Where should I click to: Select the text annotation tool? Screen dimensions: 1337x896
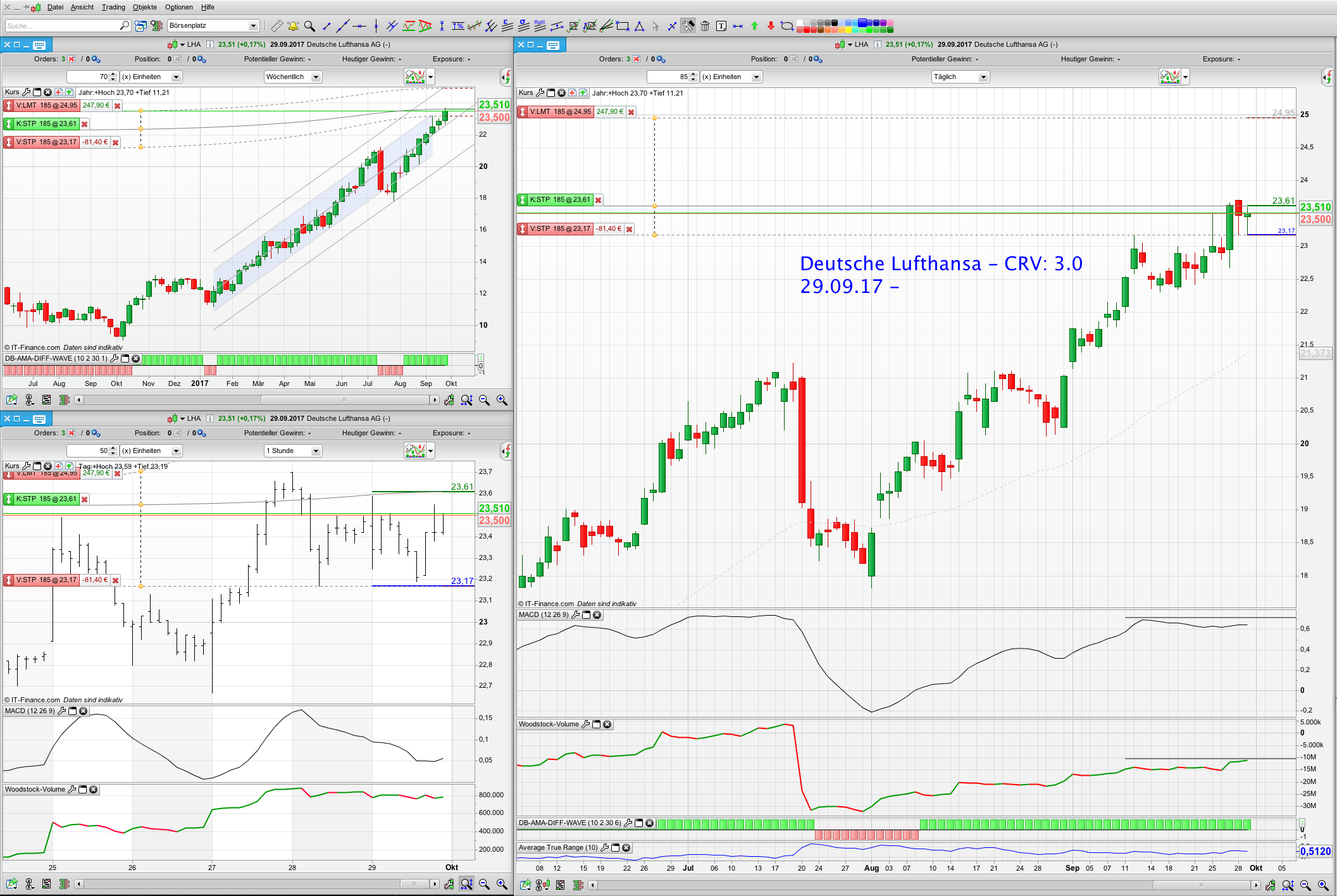pos(721,26)
